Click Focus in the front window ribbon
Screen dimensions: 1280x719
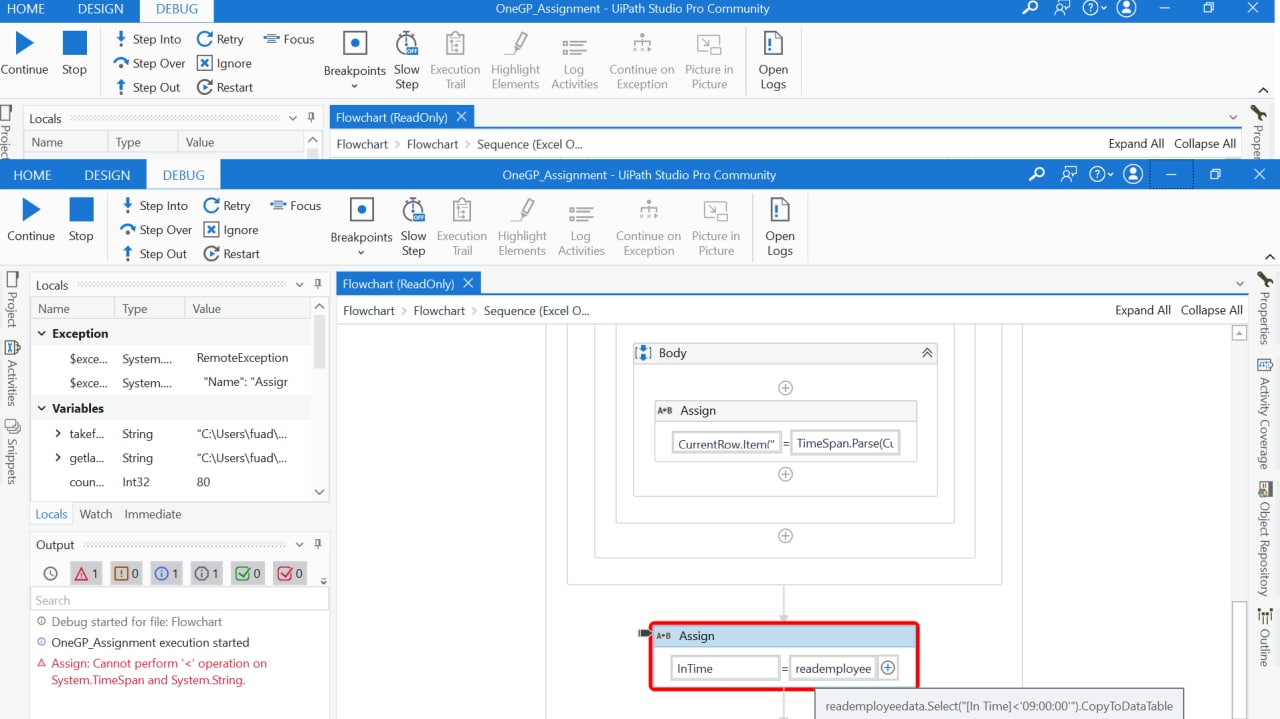pyautogui.click(x=295, y=206)
